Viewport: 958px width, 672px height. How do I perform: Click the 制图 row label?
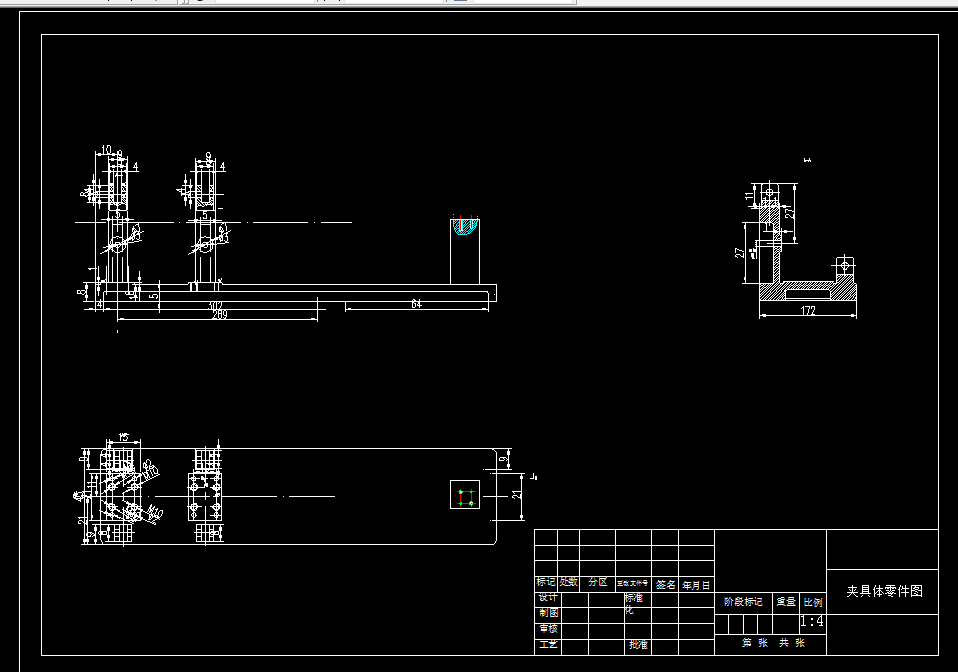(x=548, y=613)
